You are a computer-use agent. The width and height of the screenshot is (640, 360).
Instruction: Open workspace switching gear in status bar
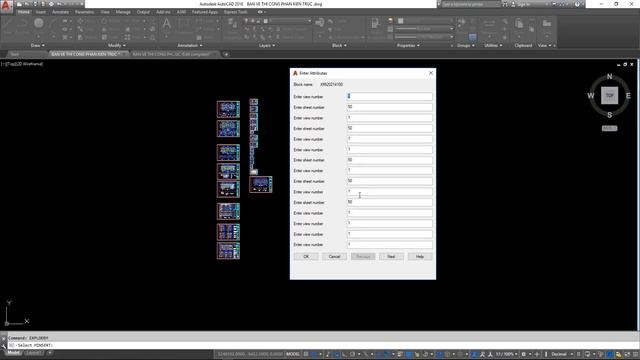523,354
